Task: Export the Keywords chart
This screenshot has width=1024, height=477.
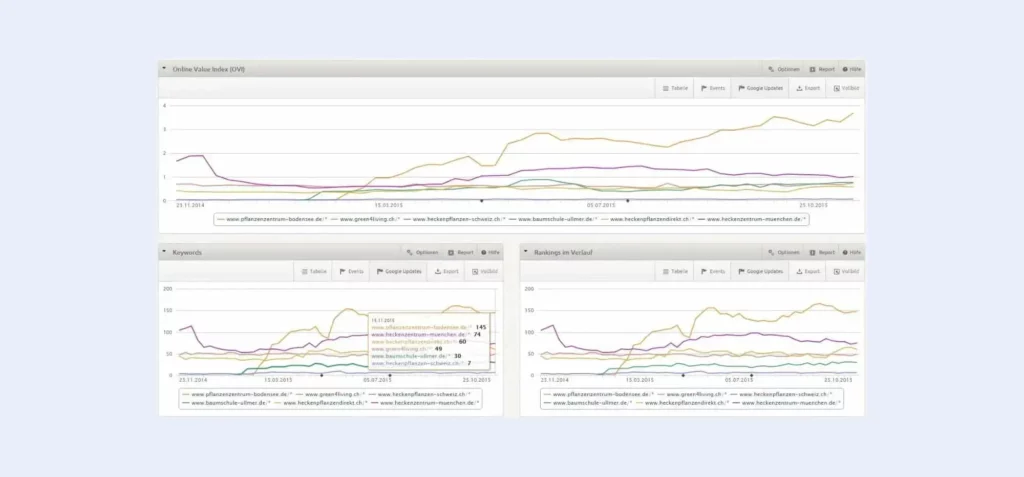Action: (x=446, y=271)
